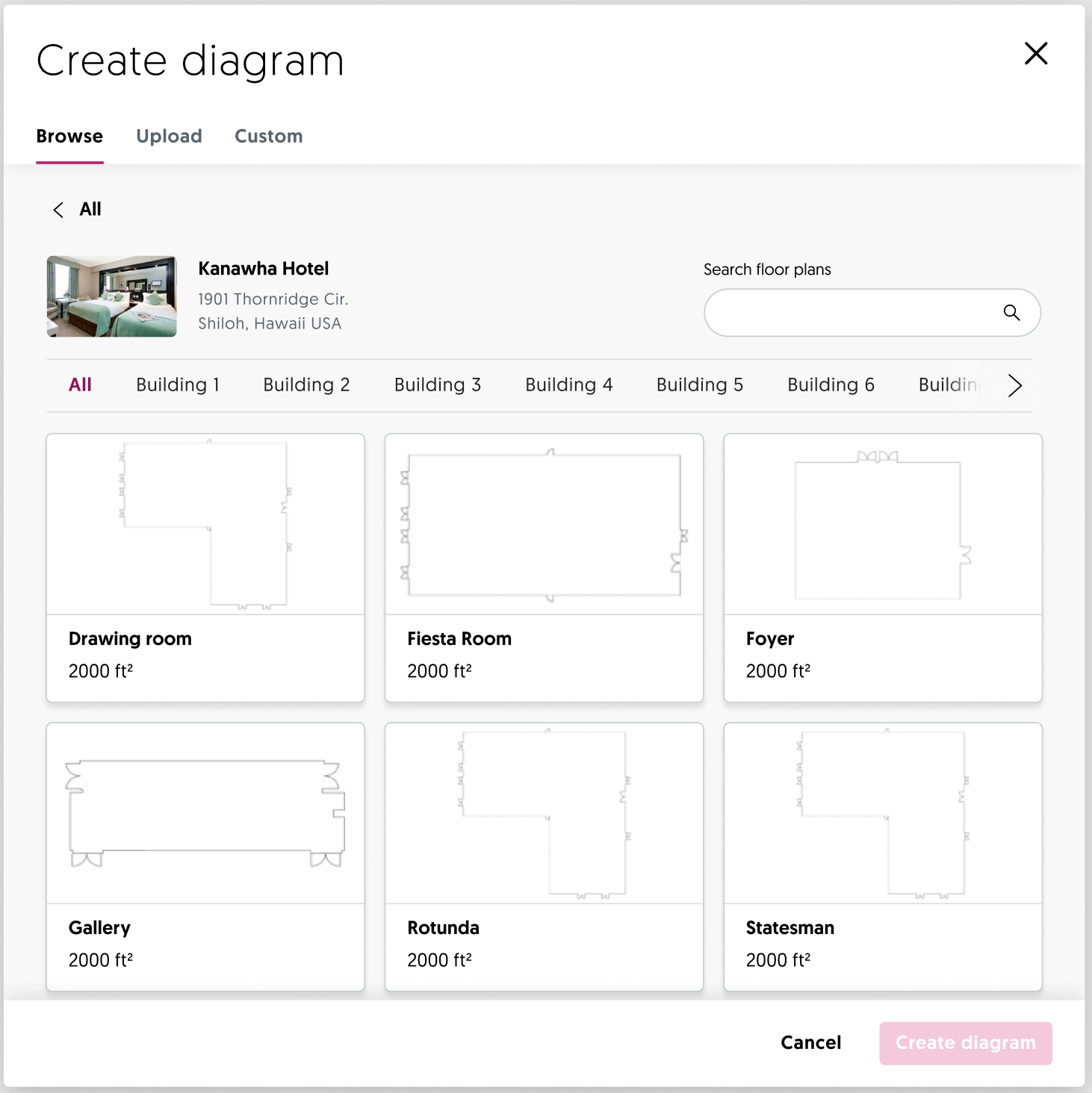Image resolution: width=1092 pixels, height=1093 pixels.
Task: Open the Custom tab
Action: point(268,136)
